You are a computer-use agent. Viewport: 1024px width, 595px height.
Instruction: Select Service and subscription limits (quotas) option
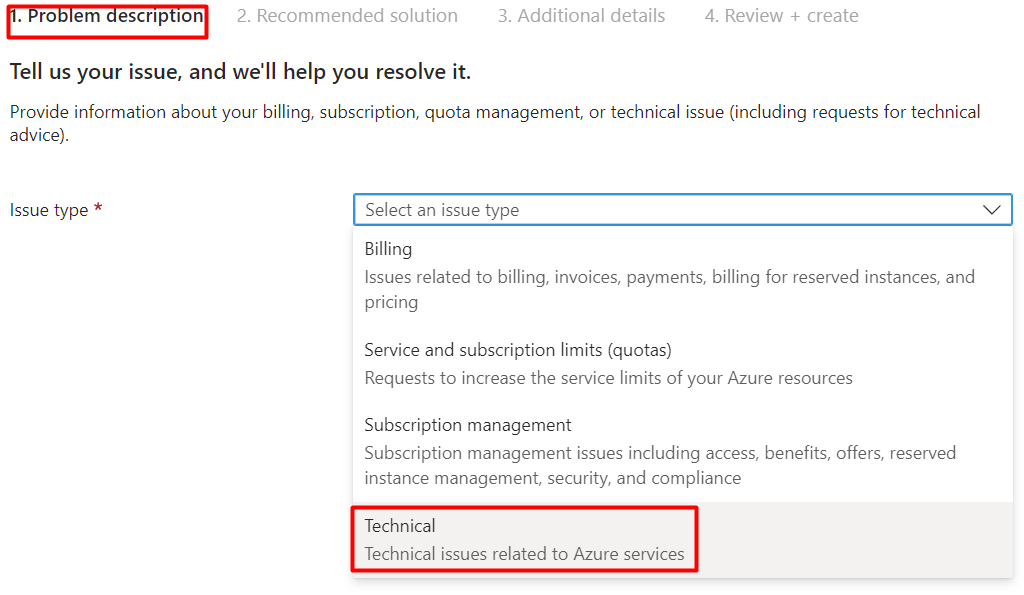pyautogui.click(x=682, y=364)
